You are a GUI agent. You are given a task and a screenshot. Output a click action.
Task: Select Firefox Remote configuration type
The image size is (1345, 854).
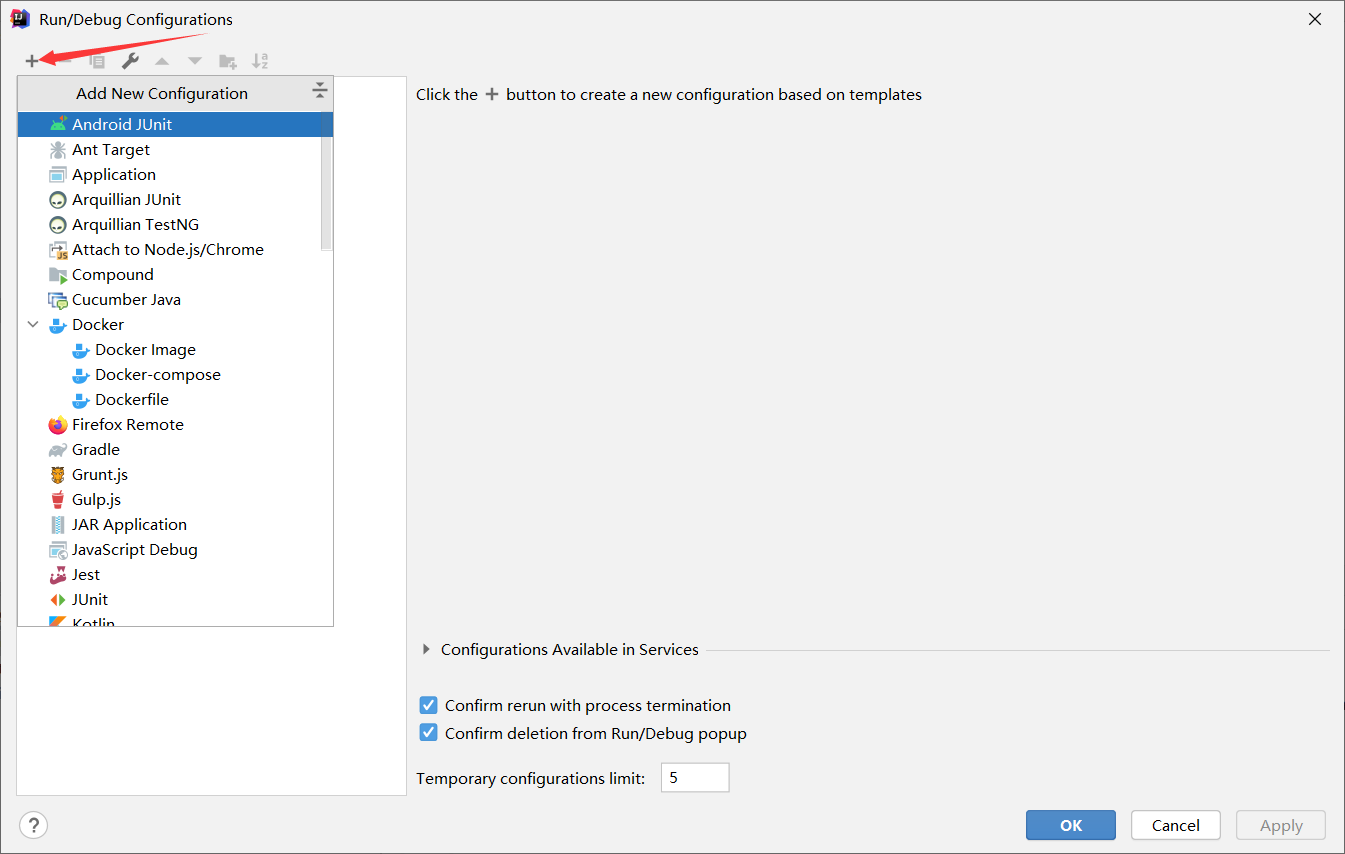tap(175, 424)
